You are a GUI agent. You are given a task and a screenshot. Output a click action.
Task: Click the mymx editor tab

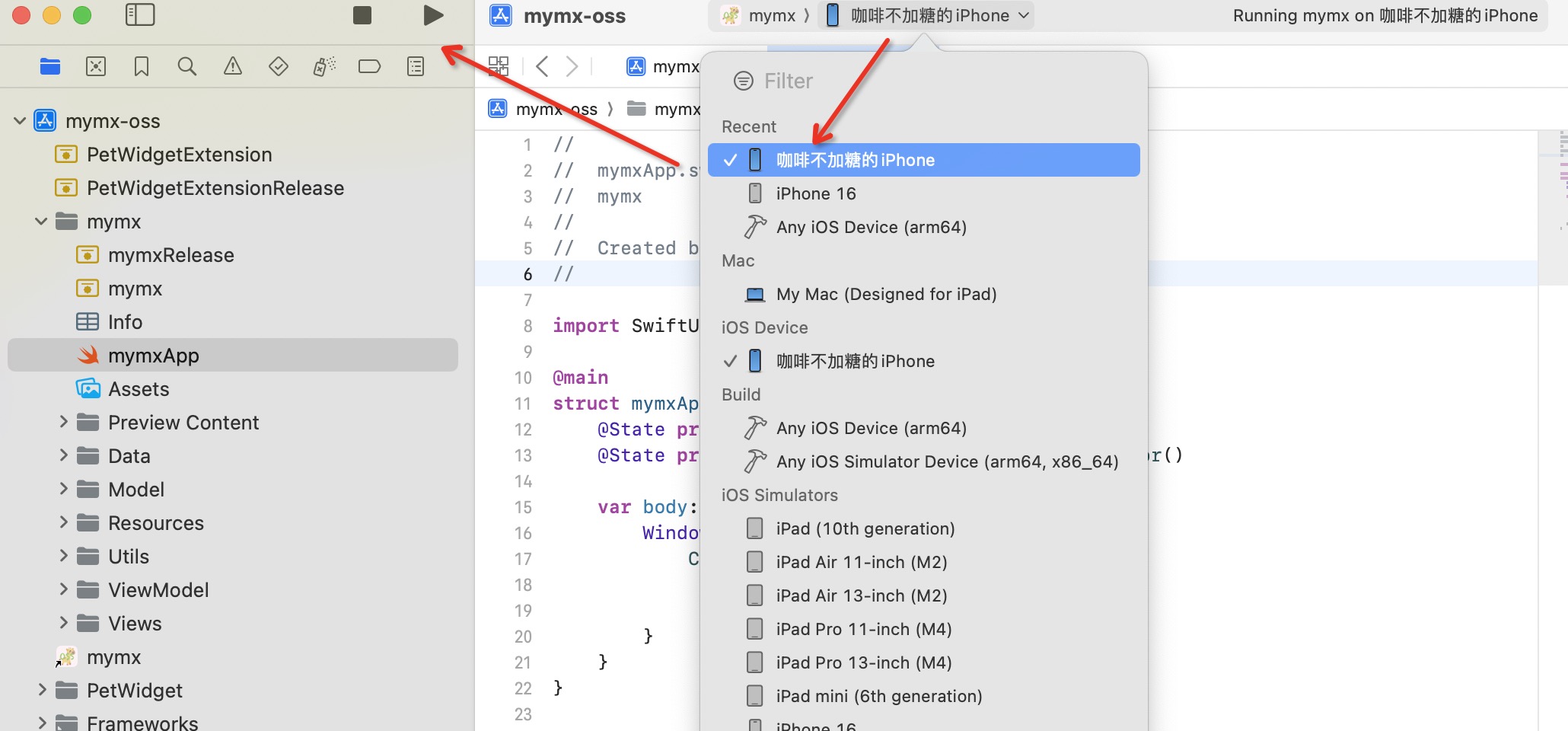coord(662,66)
